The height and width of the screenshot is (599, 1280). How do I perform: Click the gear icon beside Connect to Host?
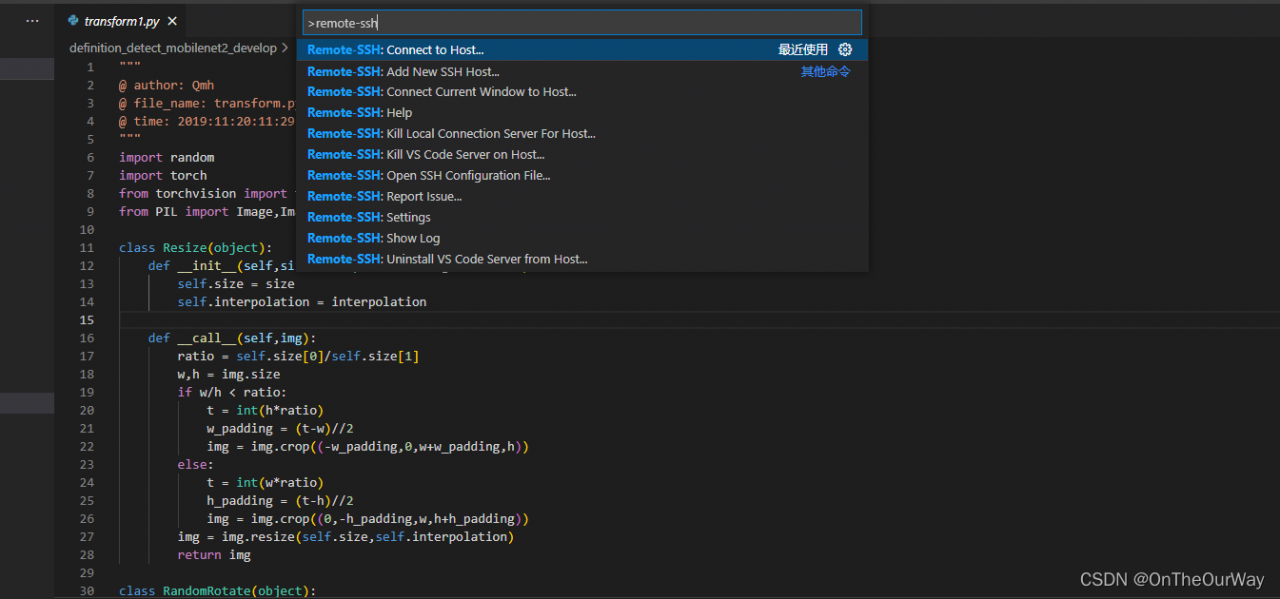(845, 50)
